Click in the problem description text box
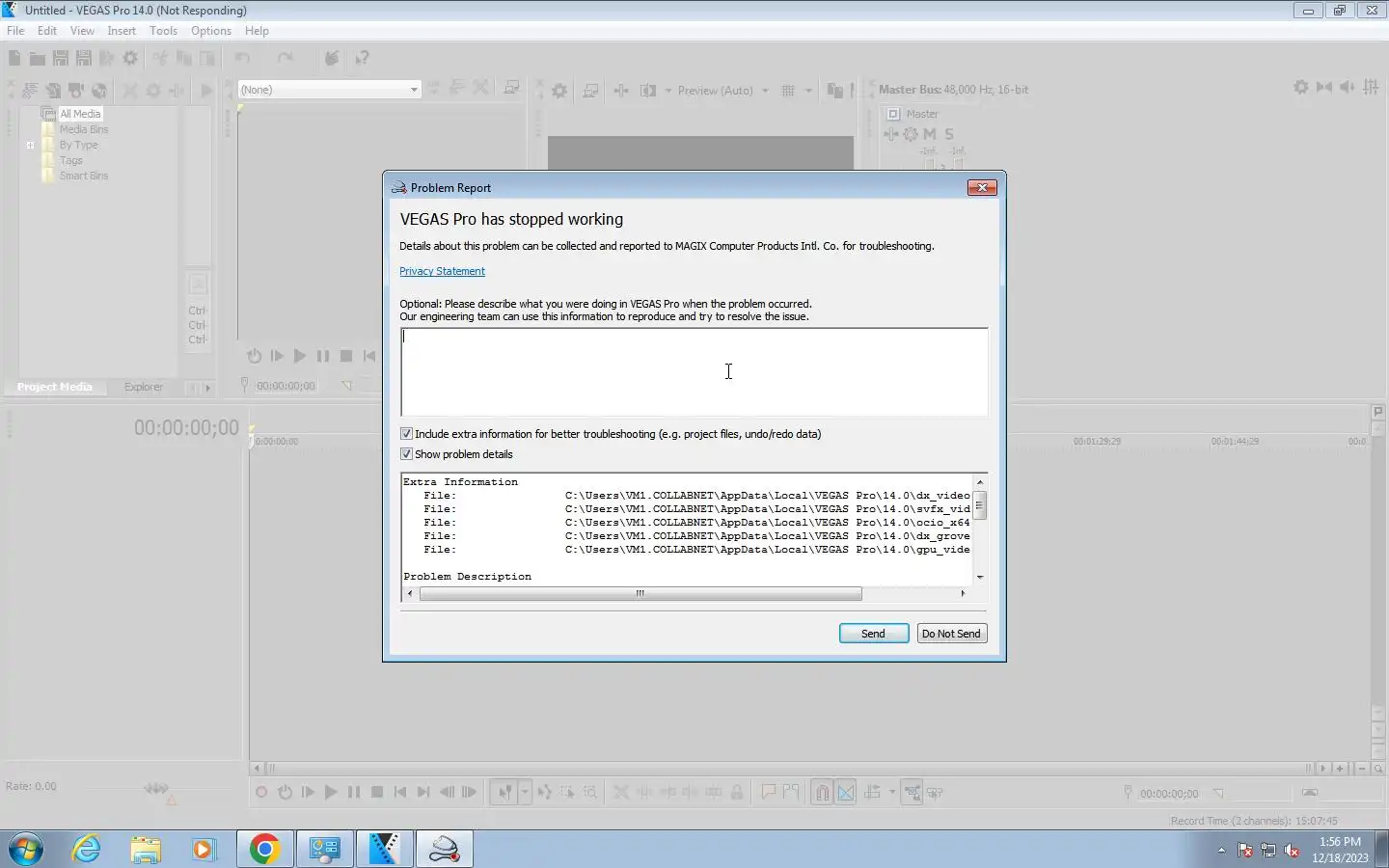Image resolution: width=1389 pixels, height=868 pixels. point(694,371)
